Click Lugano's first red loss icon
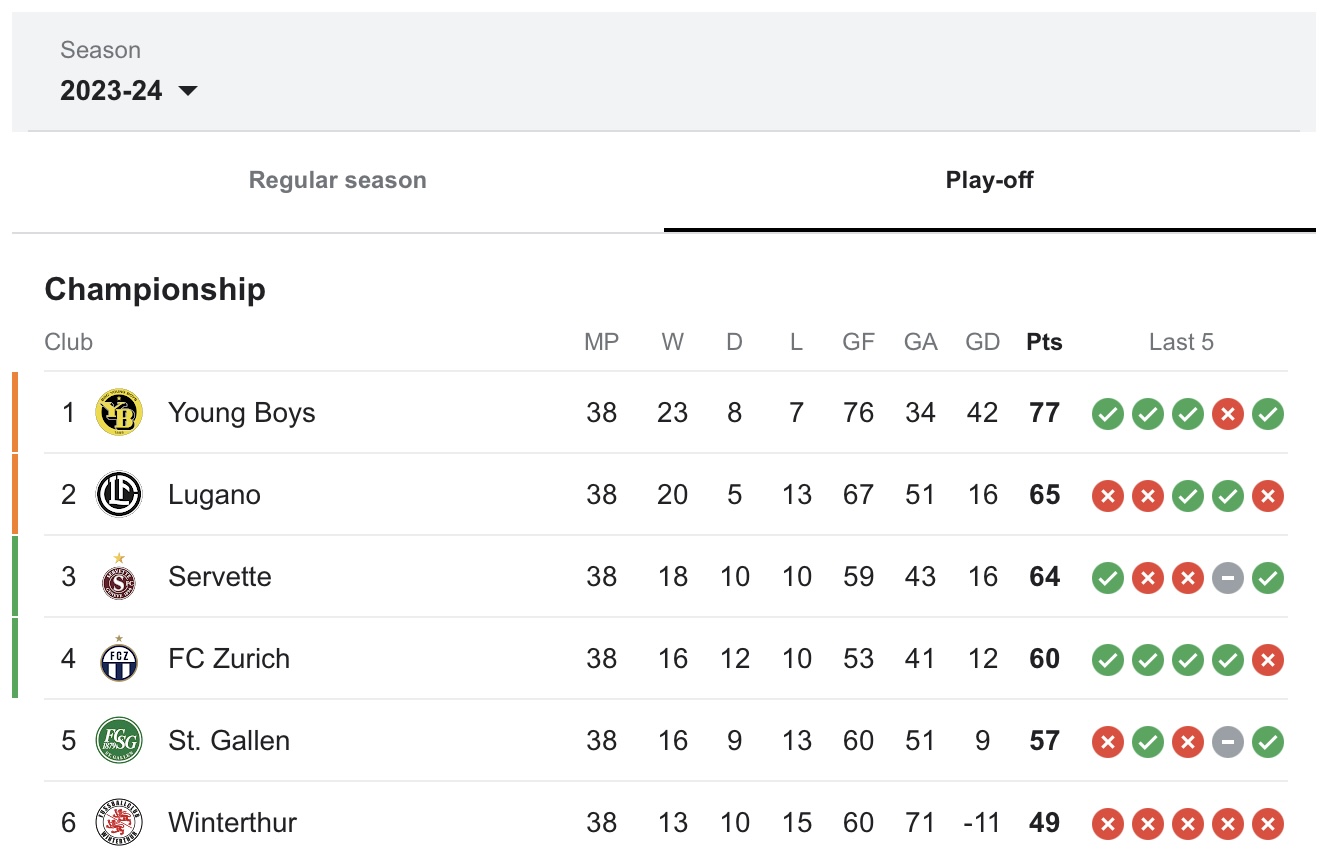 [1107, 495]
